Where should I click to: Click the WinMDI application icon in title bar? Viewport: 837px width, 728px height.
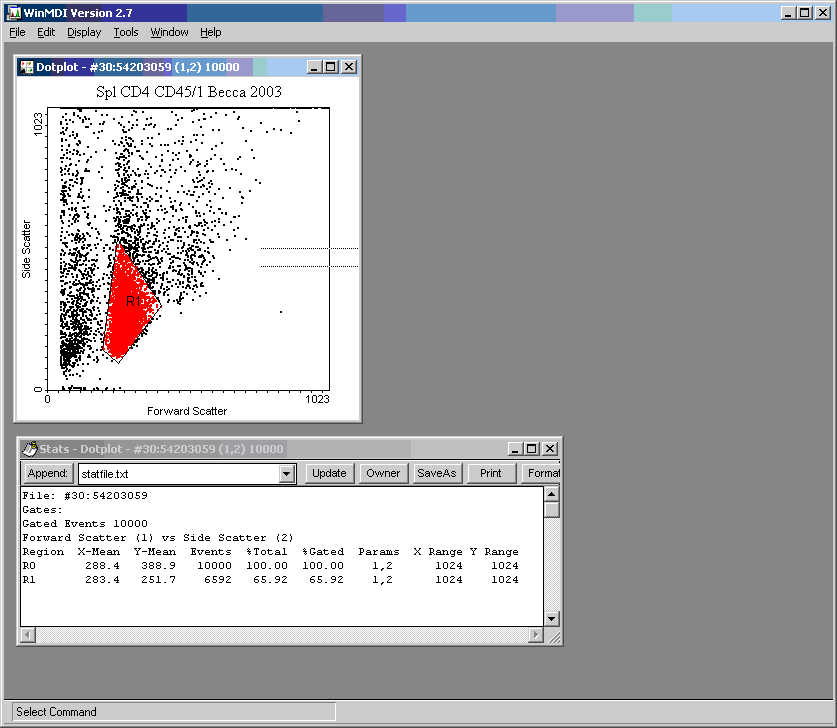pyautogui.click(x=13, y=13)
